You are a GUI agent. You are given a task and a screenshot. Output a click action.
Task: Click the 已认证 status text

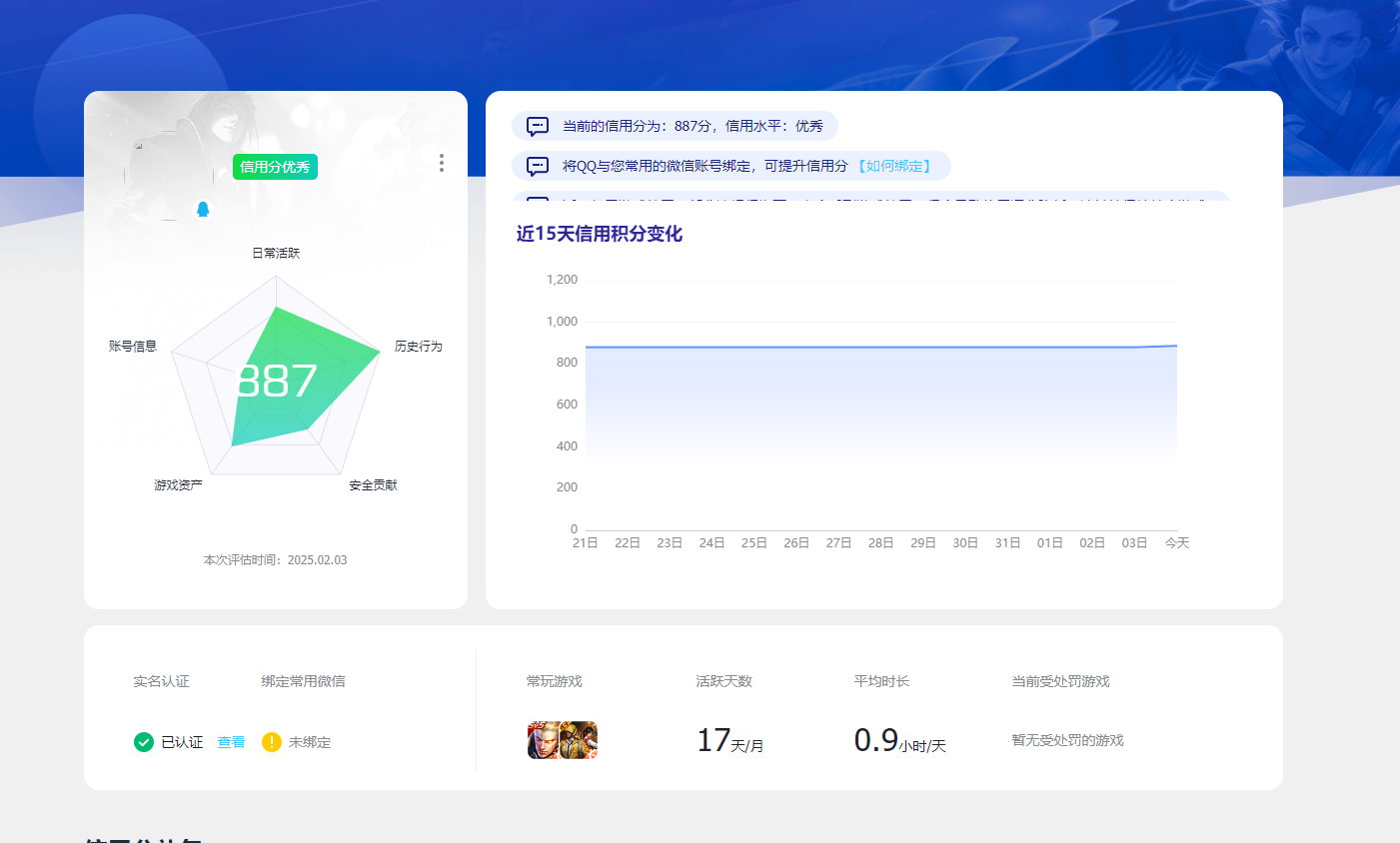[182, 742]
